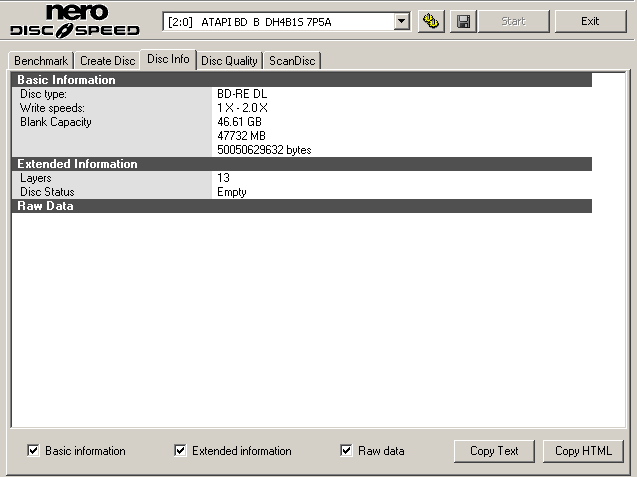Switch to the Benchmark tab

(41, 61)
